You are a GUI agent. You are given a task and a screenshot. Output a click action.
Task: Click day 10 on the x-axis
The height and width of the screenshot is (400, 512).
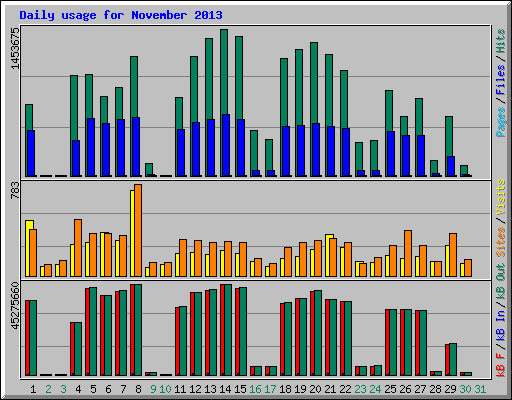click(165, 389)
